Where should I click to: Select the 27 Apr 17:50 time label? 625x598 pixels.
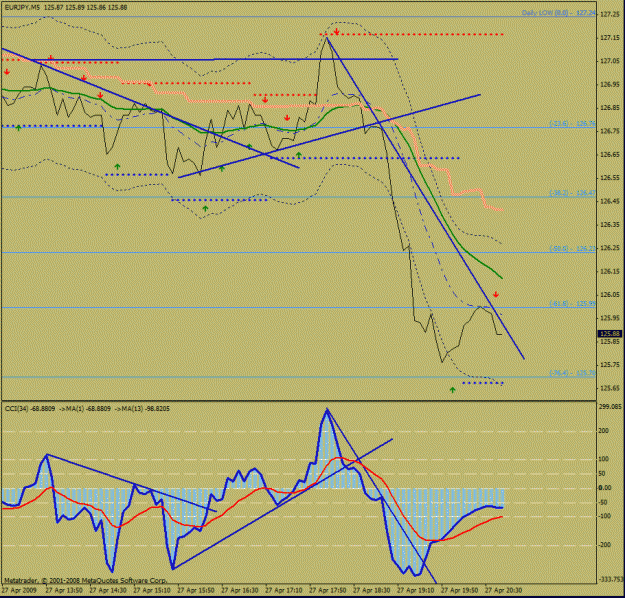pos(328,590)
